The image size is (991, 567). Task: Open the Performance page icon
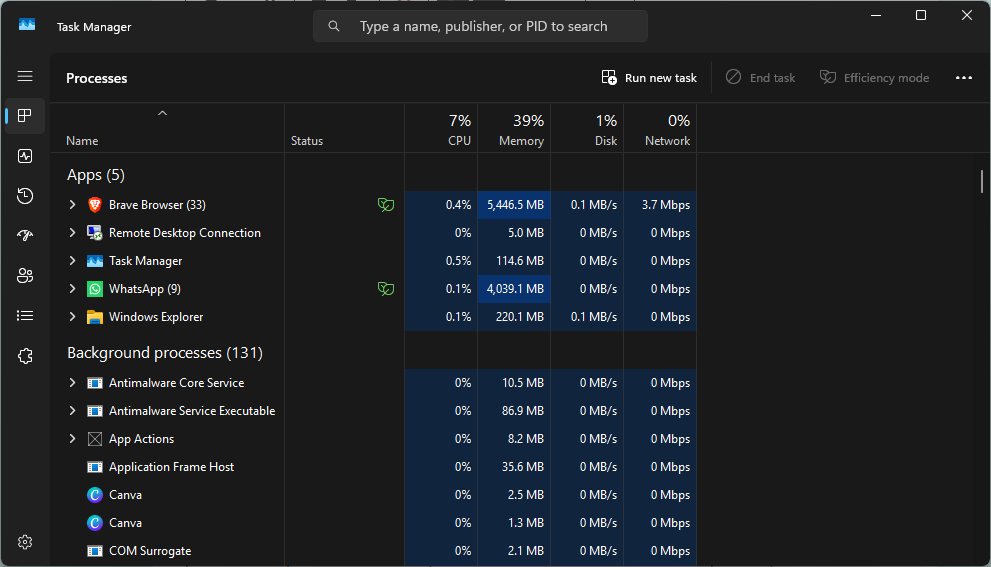pyautogui.click(x=25, y=156)
